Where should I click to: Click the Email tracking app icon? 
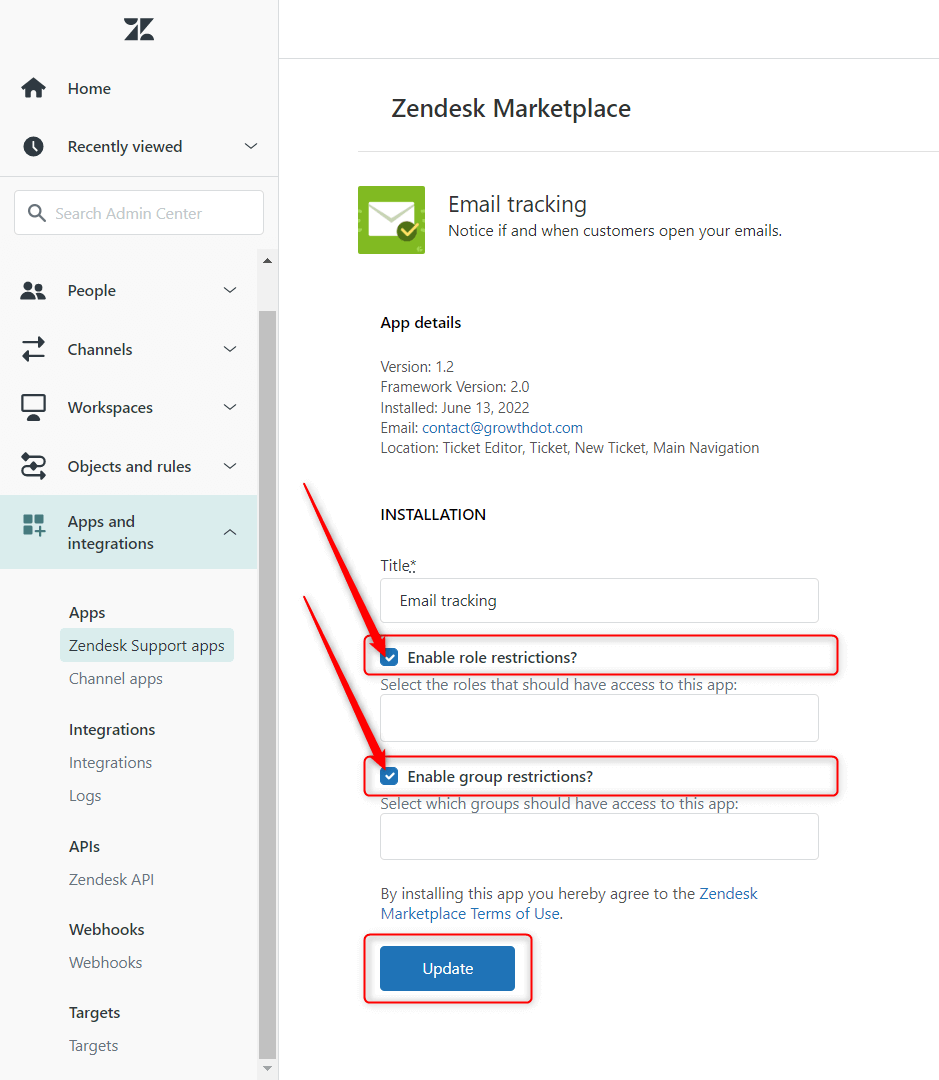pos(391,220)
